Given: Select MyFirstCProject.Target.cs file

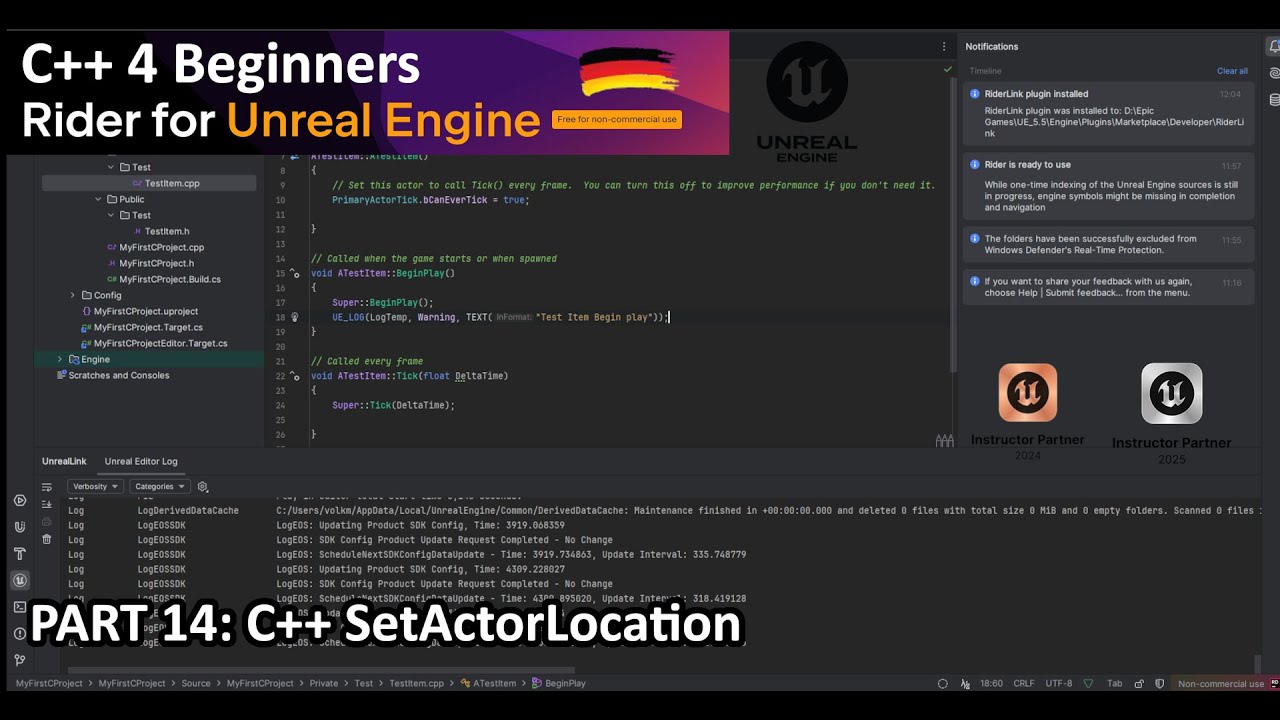Looking at the screenshot, I should click(148, 327).
